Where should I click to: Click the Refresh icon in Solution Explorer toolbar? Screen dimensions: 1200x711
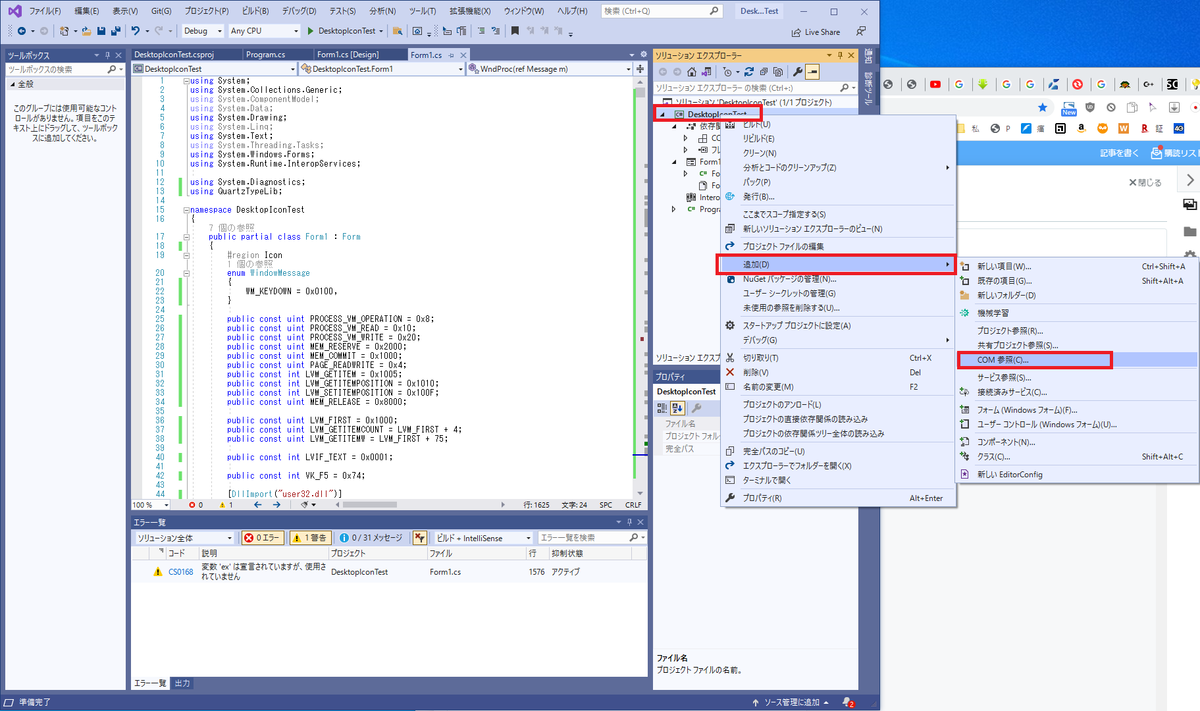[748, 72]
